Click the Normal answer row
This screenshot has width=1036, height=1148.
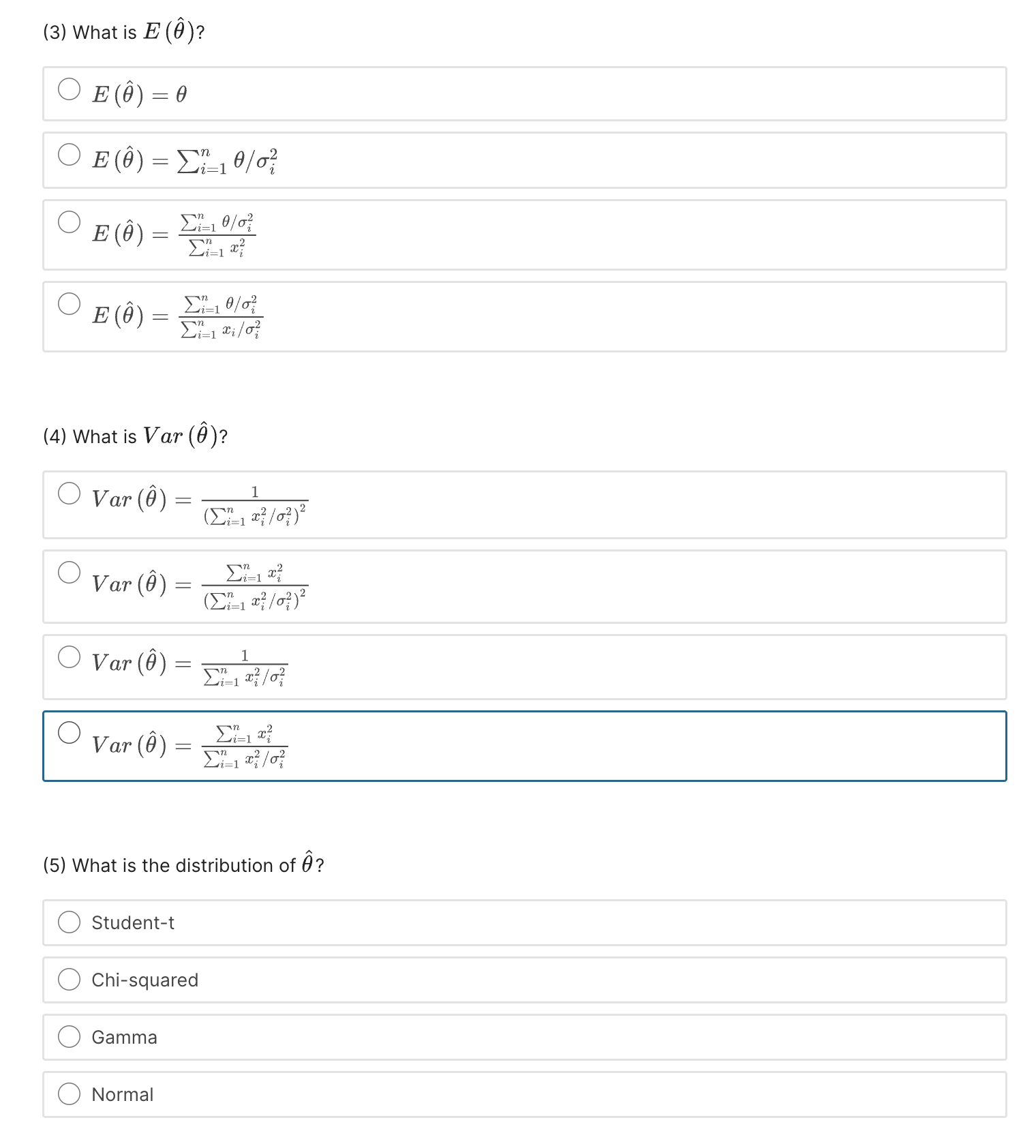click(518, 1094)
